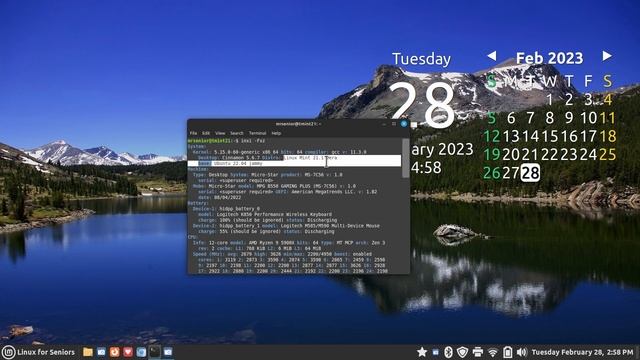Click the American Megatrends UEFI line
This screenshot has height=360, width=640.
click(287, 192)
